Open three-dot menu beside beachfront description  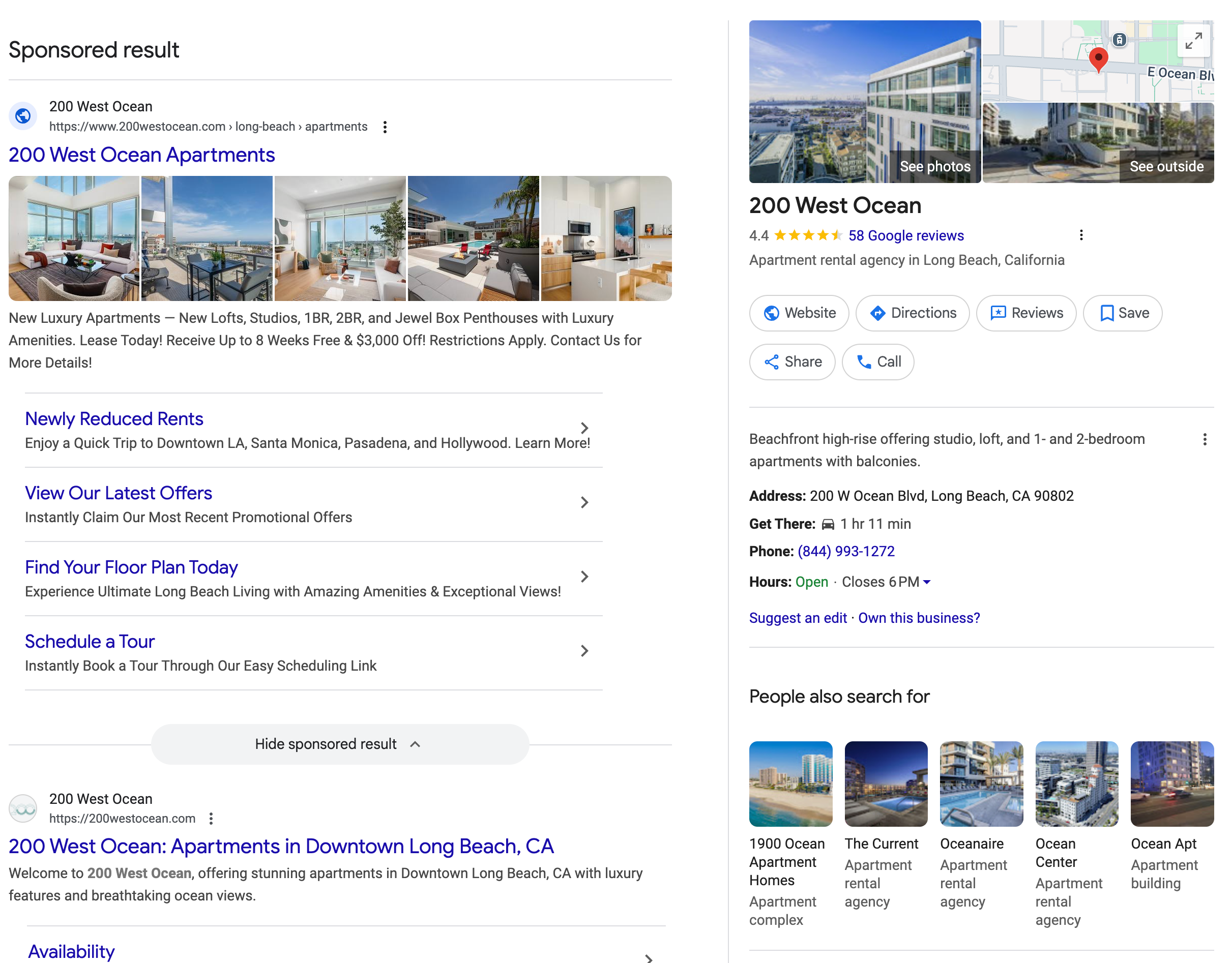pyautogui.click(x=1205, y=439)
